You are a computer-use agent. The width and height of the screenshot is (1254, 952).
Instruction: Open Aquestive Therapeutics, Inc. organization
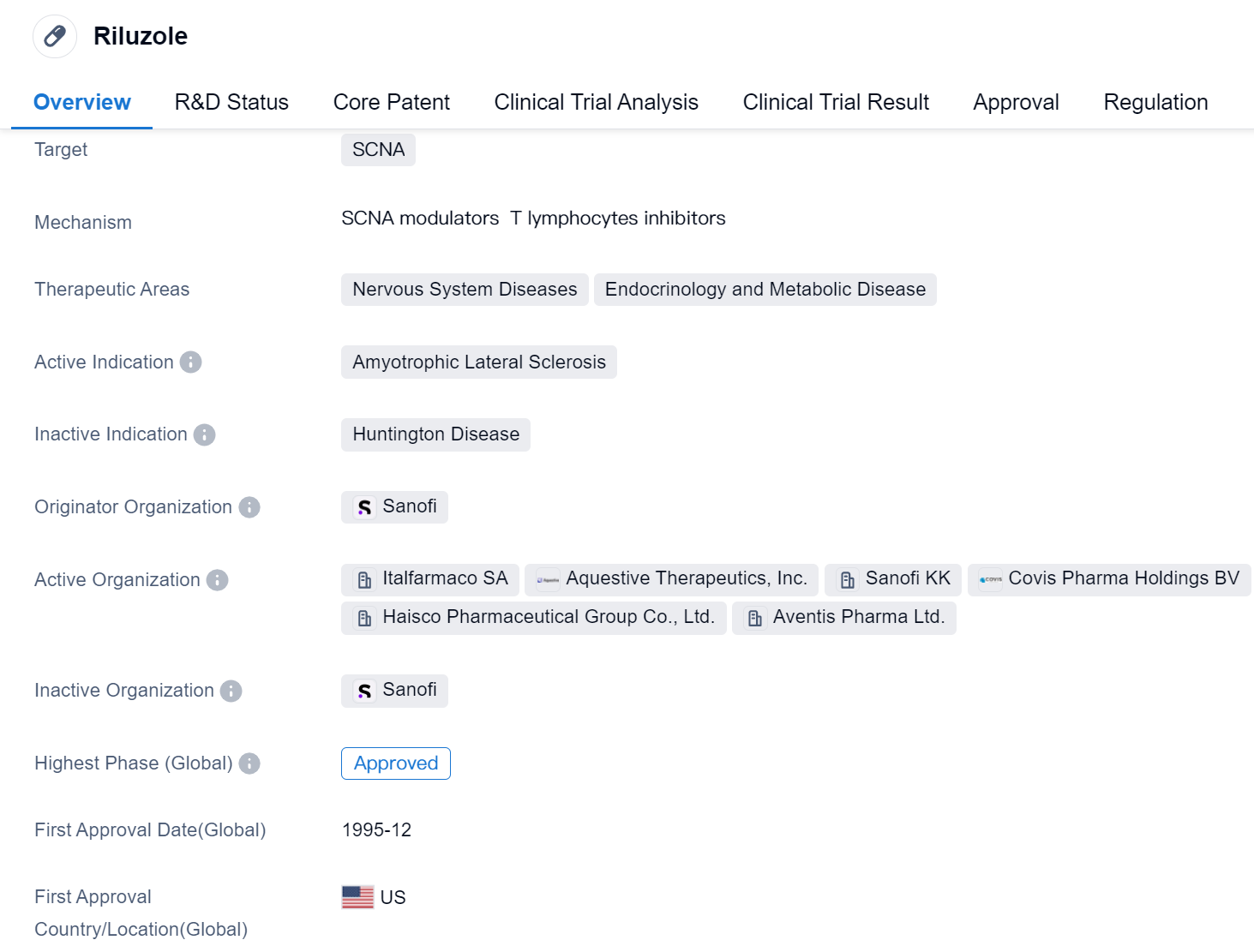tap(671, 579)
